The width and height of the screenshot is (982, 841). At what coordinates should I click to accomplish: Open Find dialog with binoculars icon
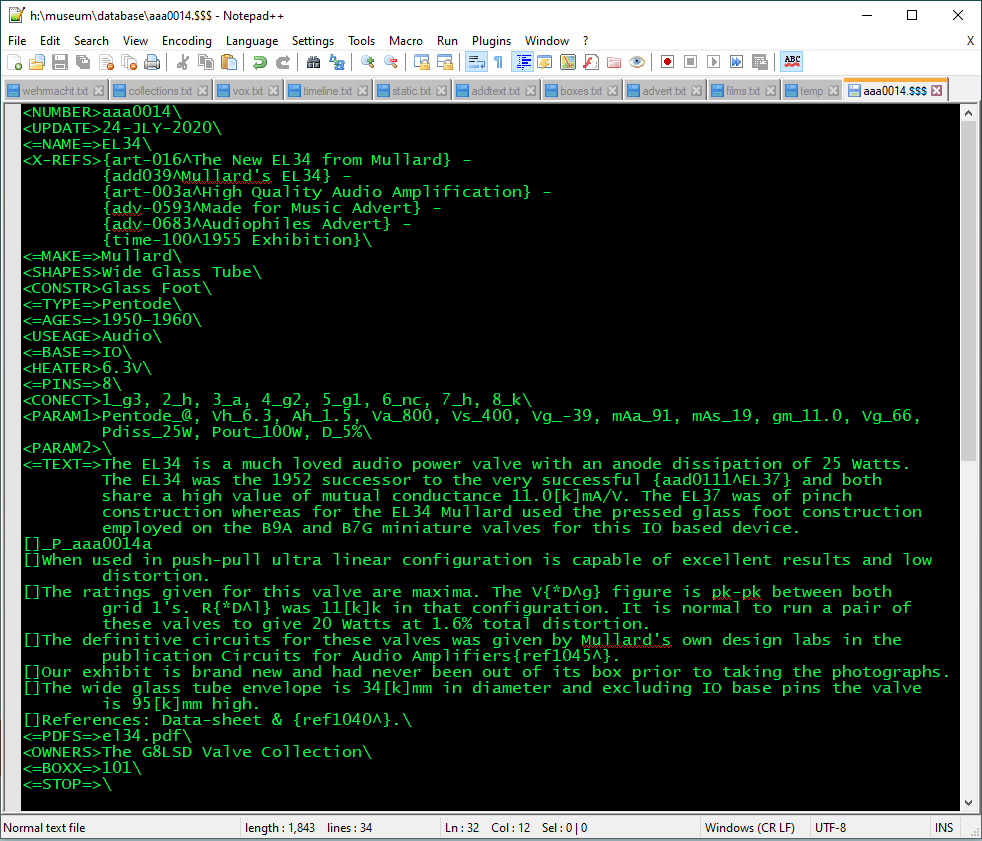[313, 61]
